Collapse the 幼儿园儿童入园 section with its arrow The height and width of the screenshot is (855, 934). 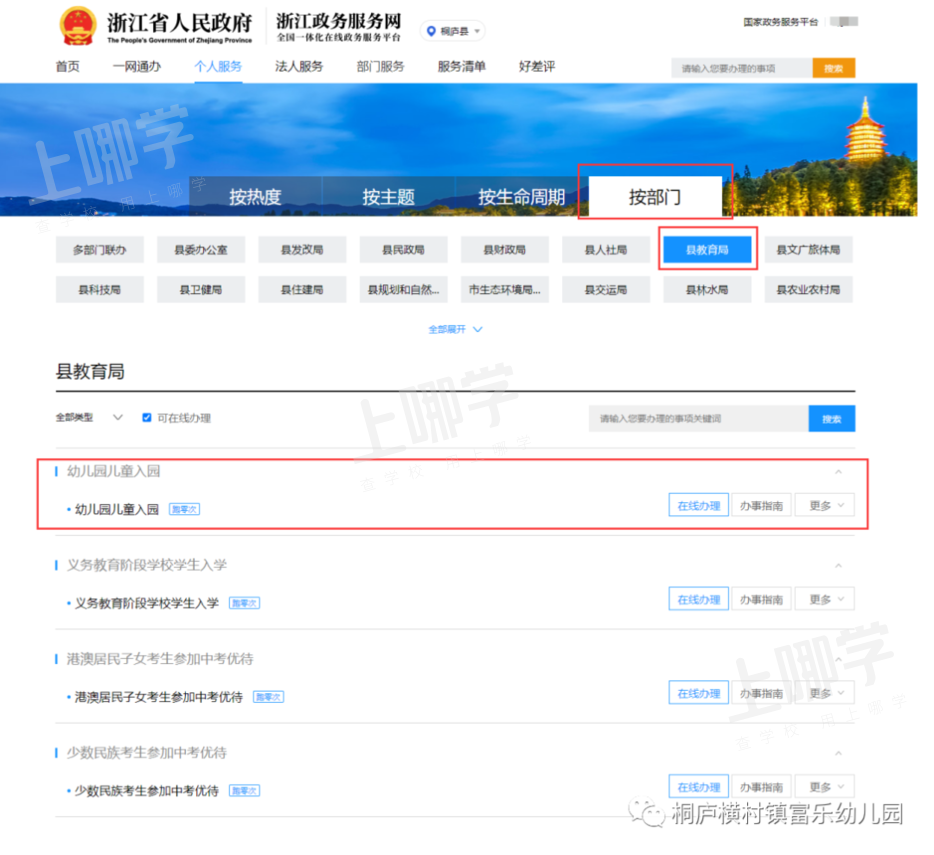(838, 472)
